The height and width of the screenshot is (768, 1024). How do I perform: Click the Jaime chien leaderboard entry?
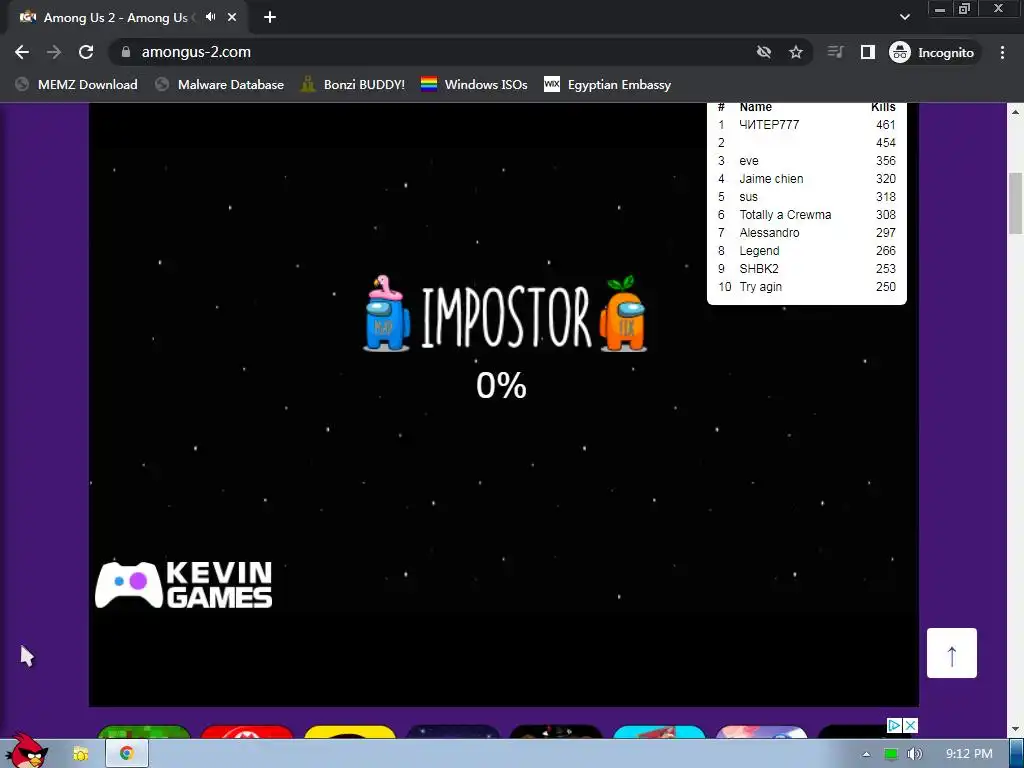pos(807,179)
